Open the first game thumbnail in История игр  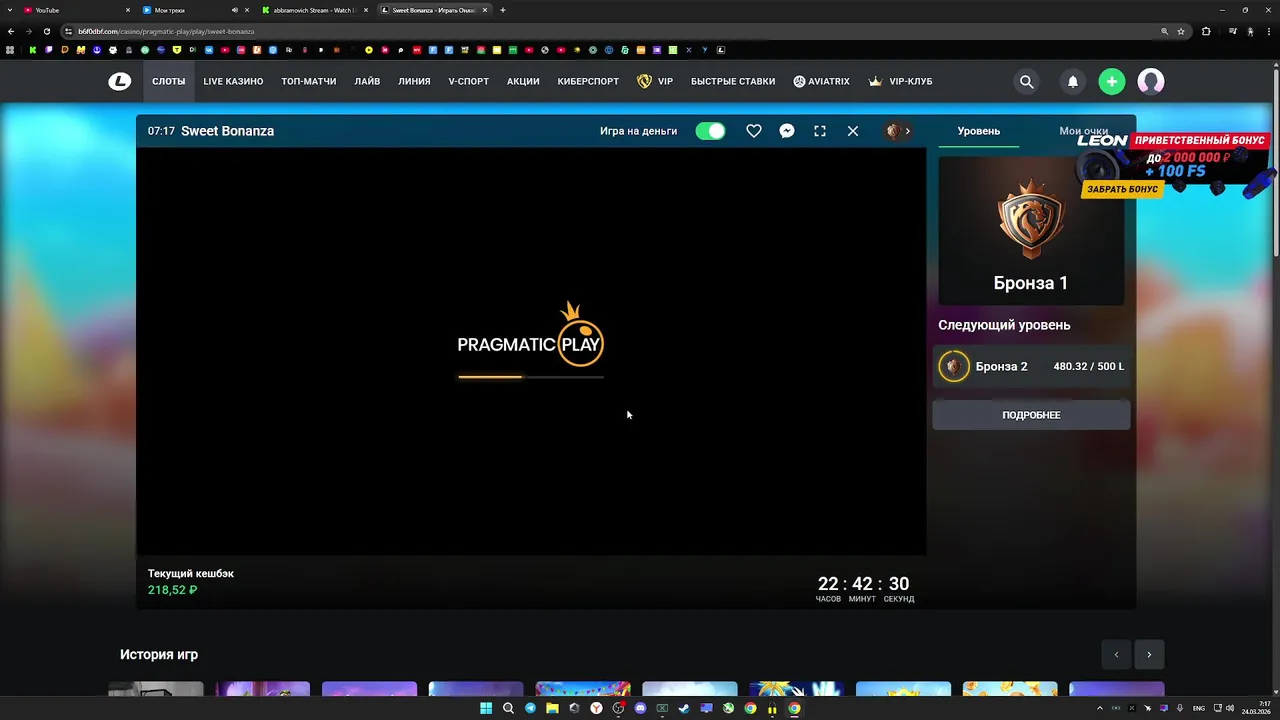(155, 689)
